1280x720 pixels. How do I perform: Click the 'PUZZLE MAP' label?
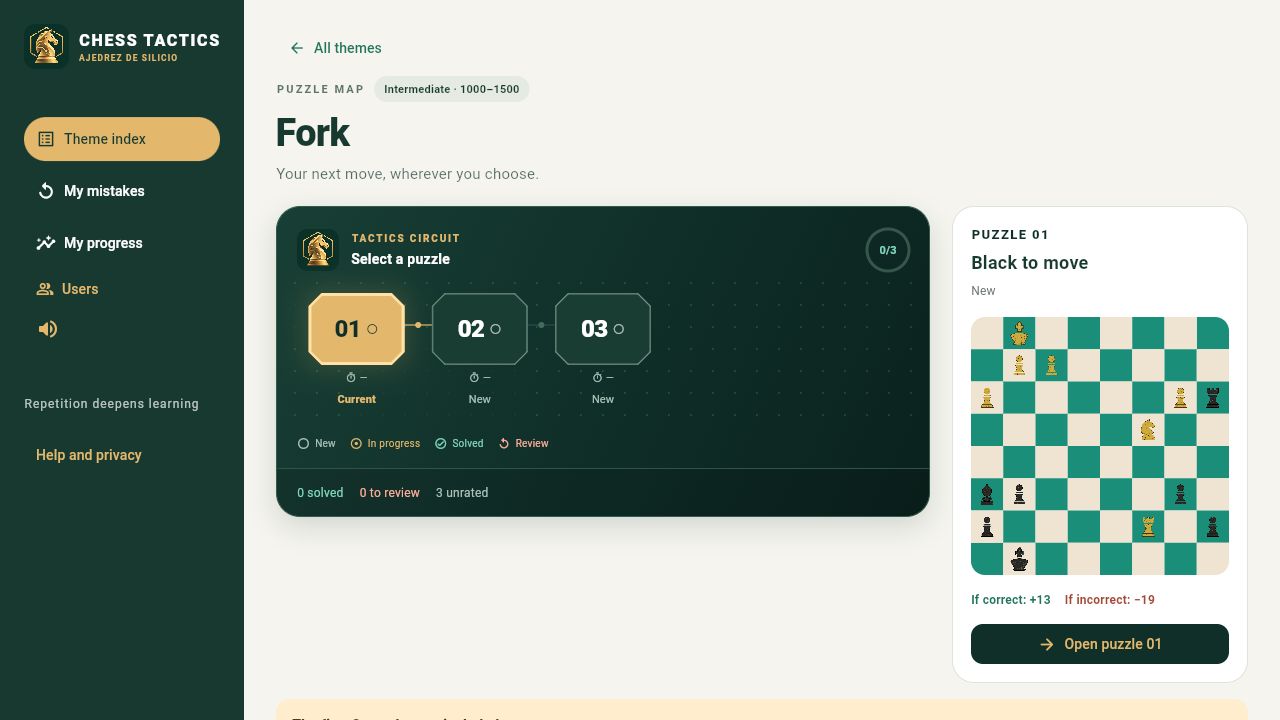tap(321, 89)
